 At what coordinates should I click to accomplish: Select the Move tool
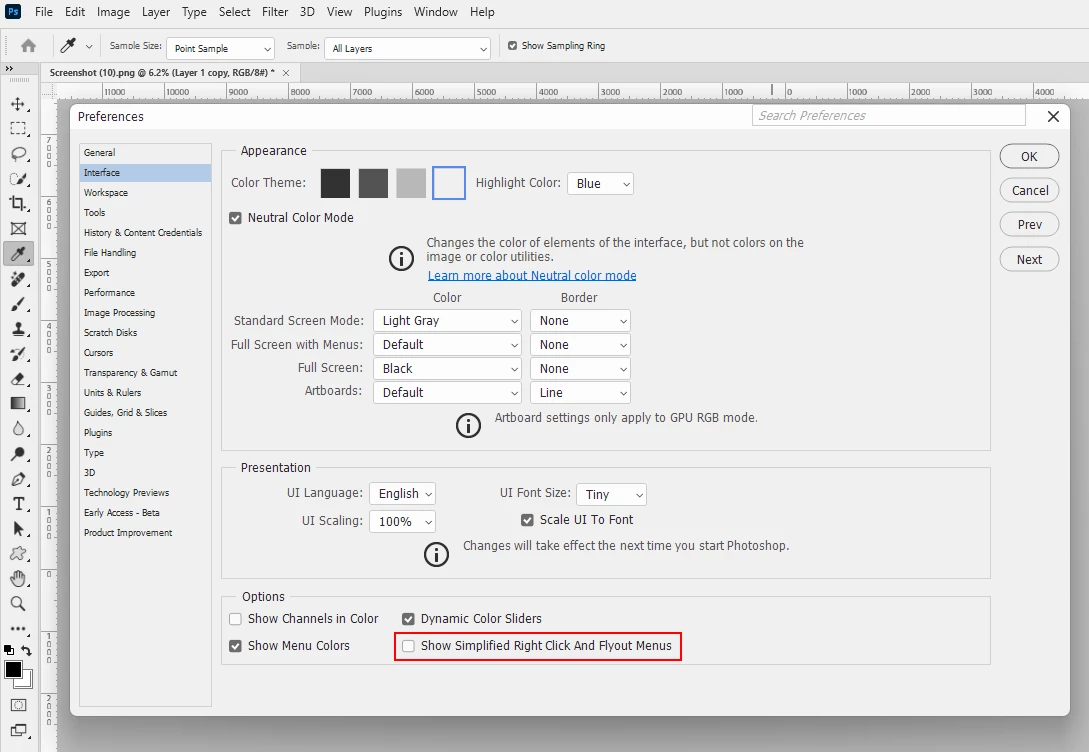click(x=18, y=104)
